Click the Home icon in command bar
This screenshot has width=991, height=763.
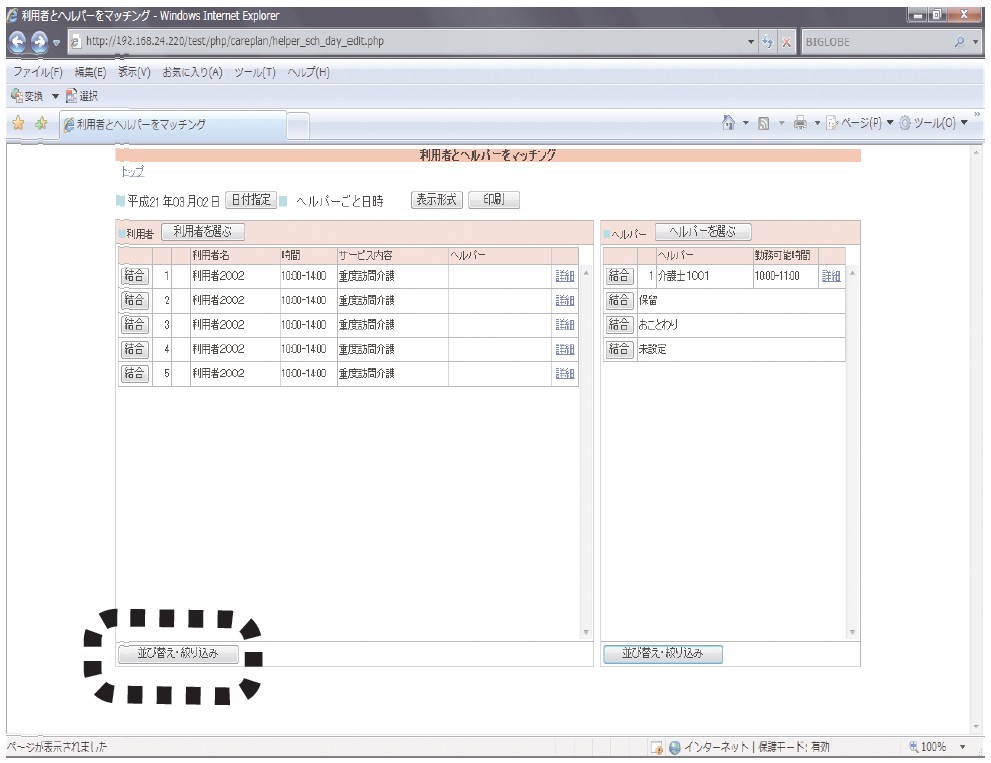pos(729,123)
